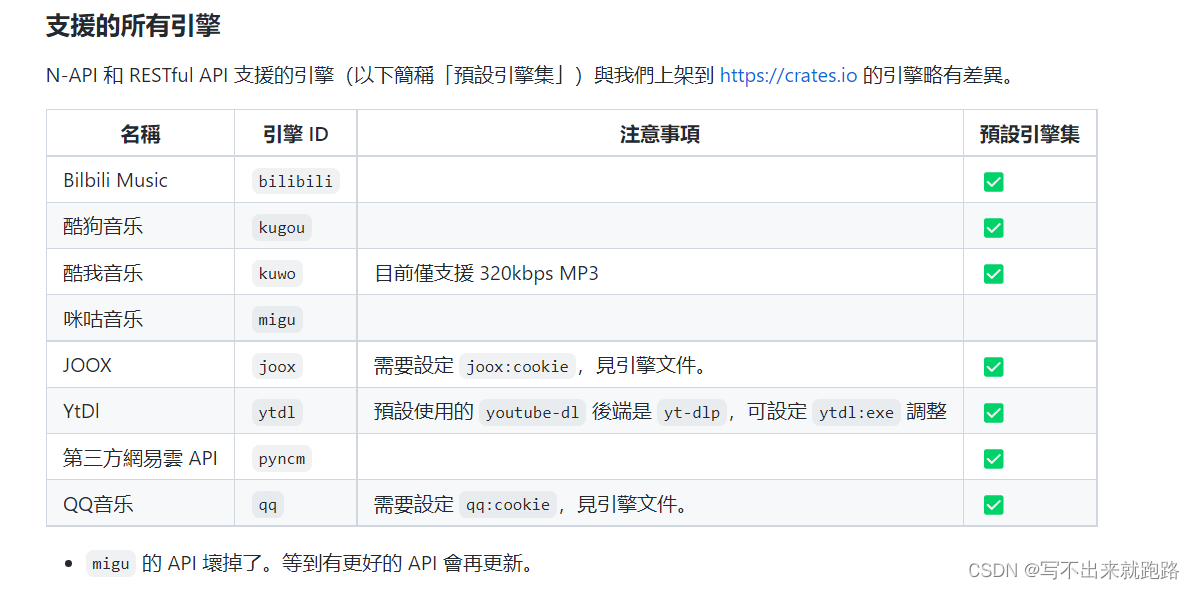Click the pyncm engine ID code
Image resolution: width=1195 pixels, height=589 pixels.
282,459
